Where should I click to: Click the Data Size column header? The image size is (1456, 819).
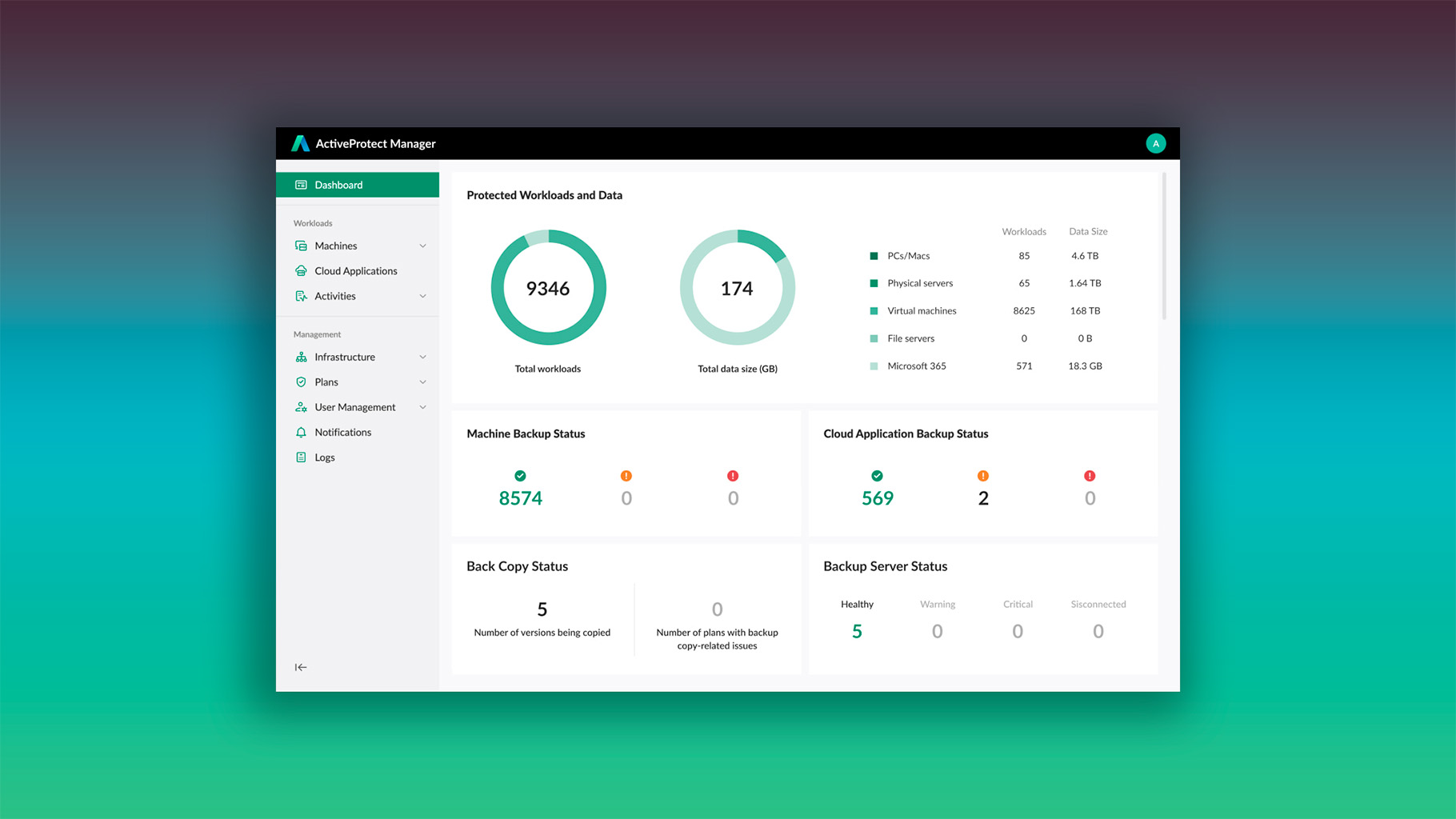tap(1088, 232)
